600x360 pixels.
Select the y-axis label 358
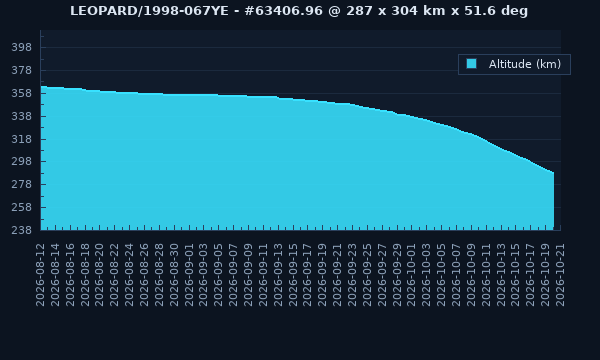21,93
